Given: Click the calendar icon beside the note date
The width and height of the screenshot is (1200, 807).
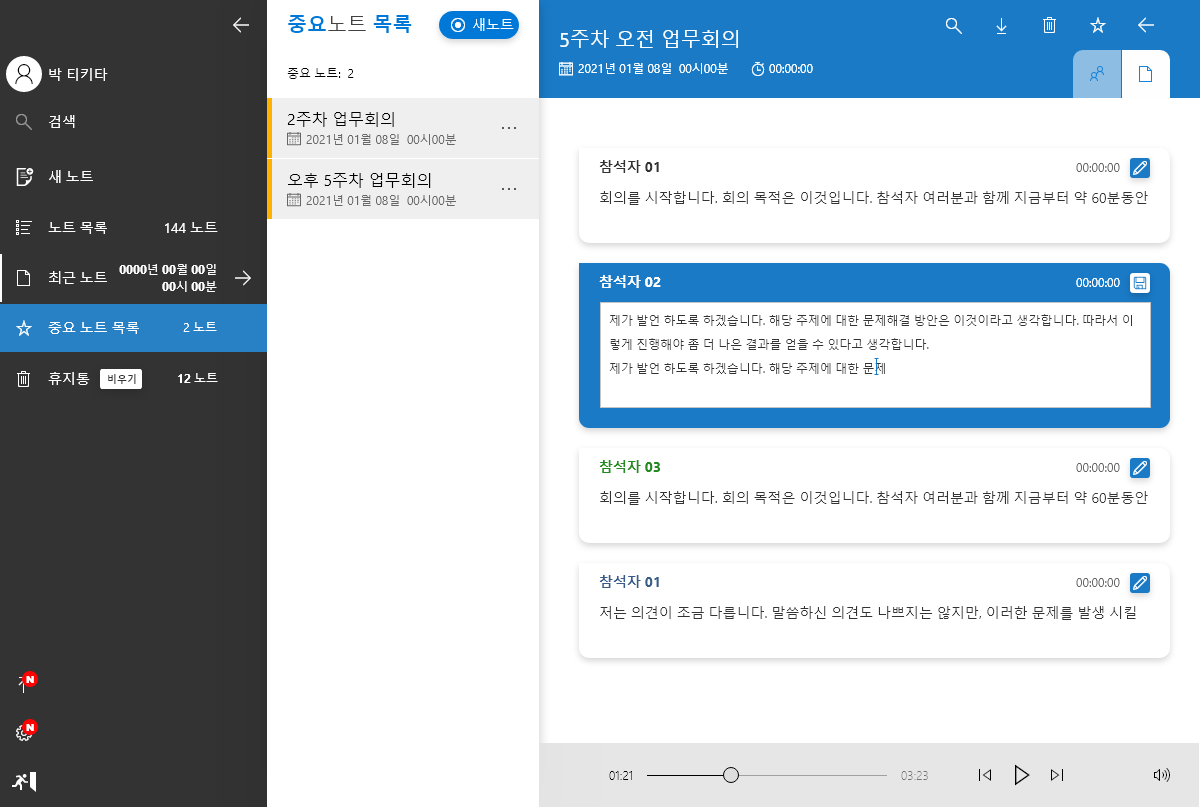Looking at the screenshot, I should (566, 69).
